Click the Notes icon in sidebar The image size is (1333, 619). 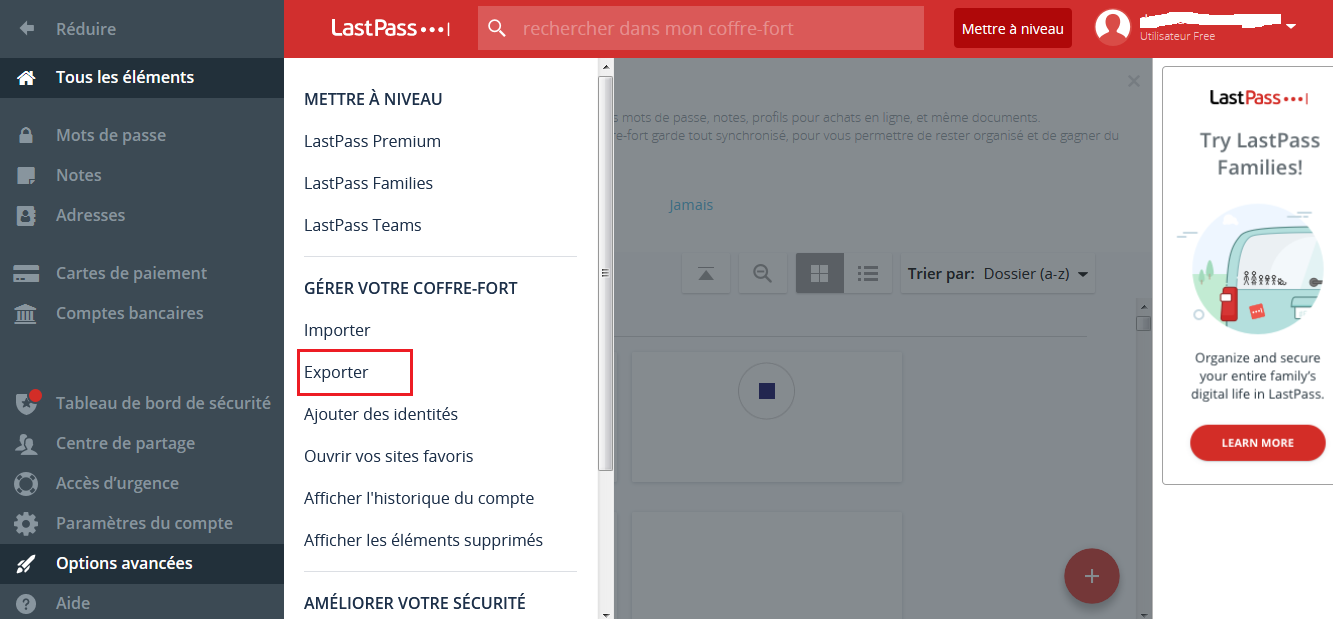tap(26, 175)
